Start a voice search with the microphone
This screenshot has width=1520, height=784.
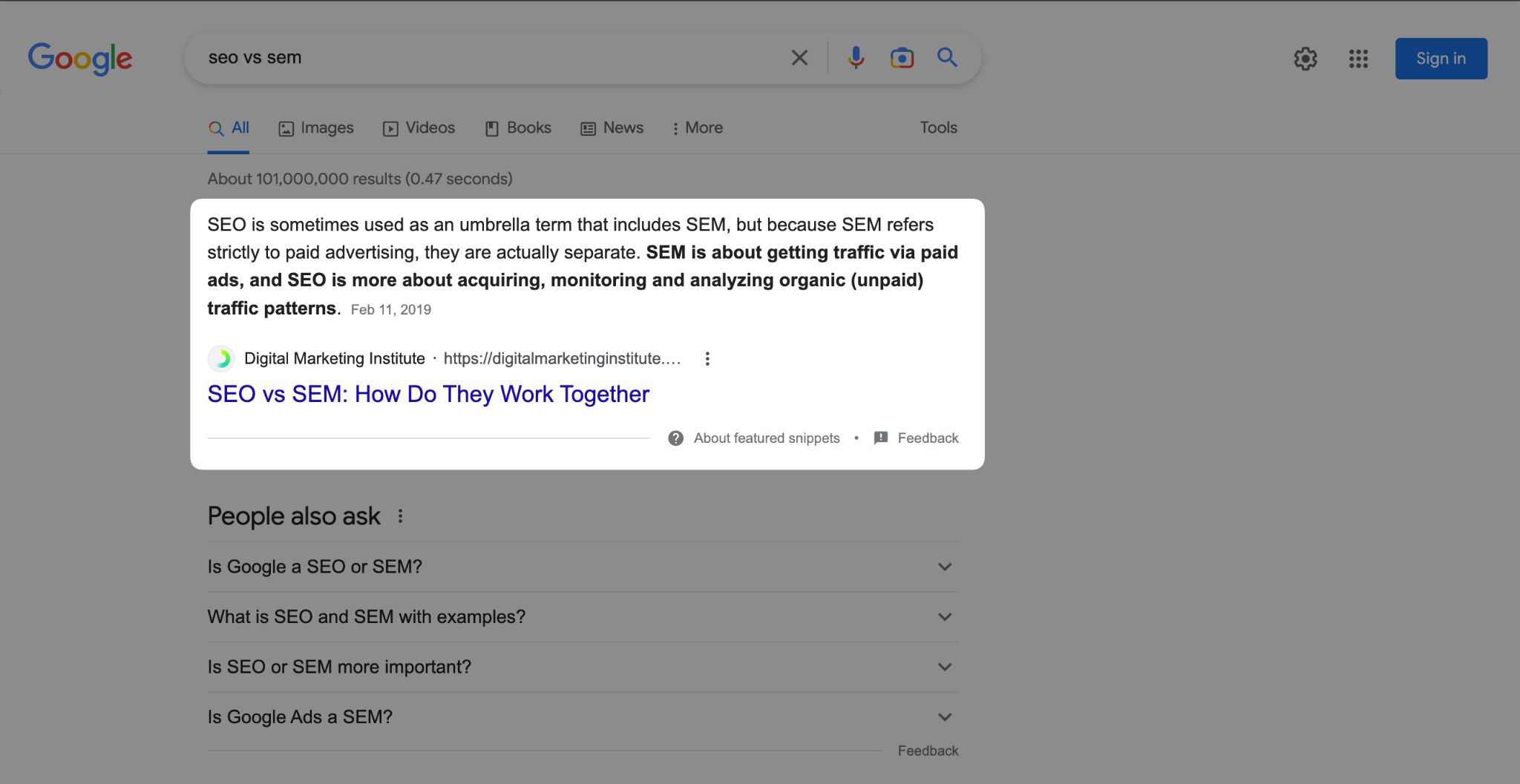coord(856,57)
